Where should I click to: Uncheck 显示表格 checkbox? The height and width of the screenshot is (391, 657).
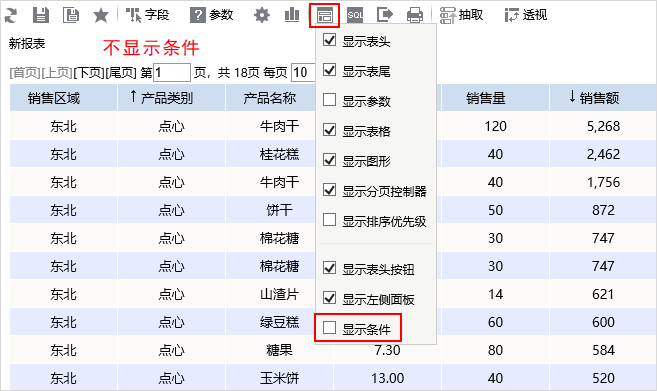[329, 129]
